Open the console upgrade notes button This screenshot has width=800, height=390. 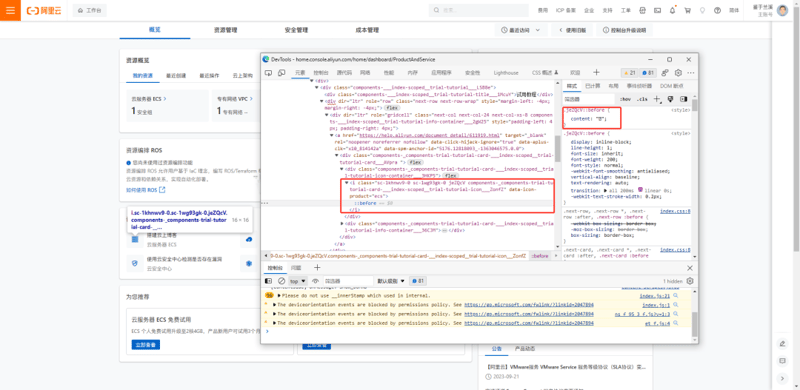[624, 30]
